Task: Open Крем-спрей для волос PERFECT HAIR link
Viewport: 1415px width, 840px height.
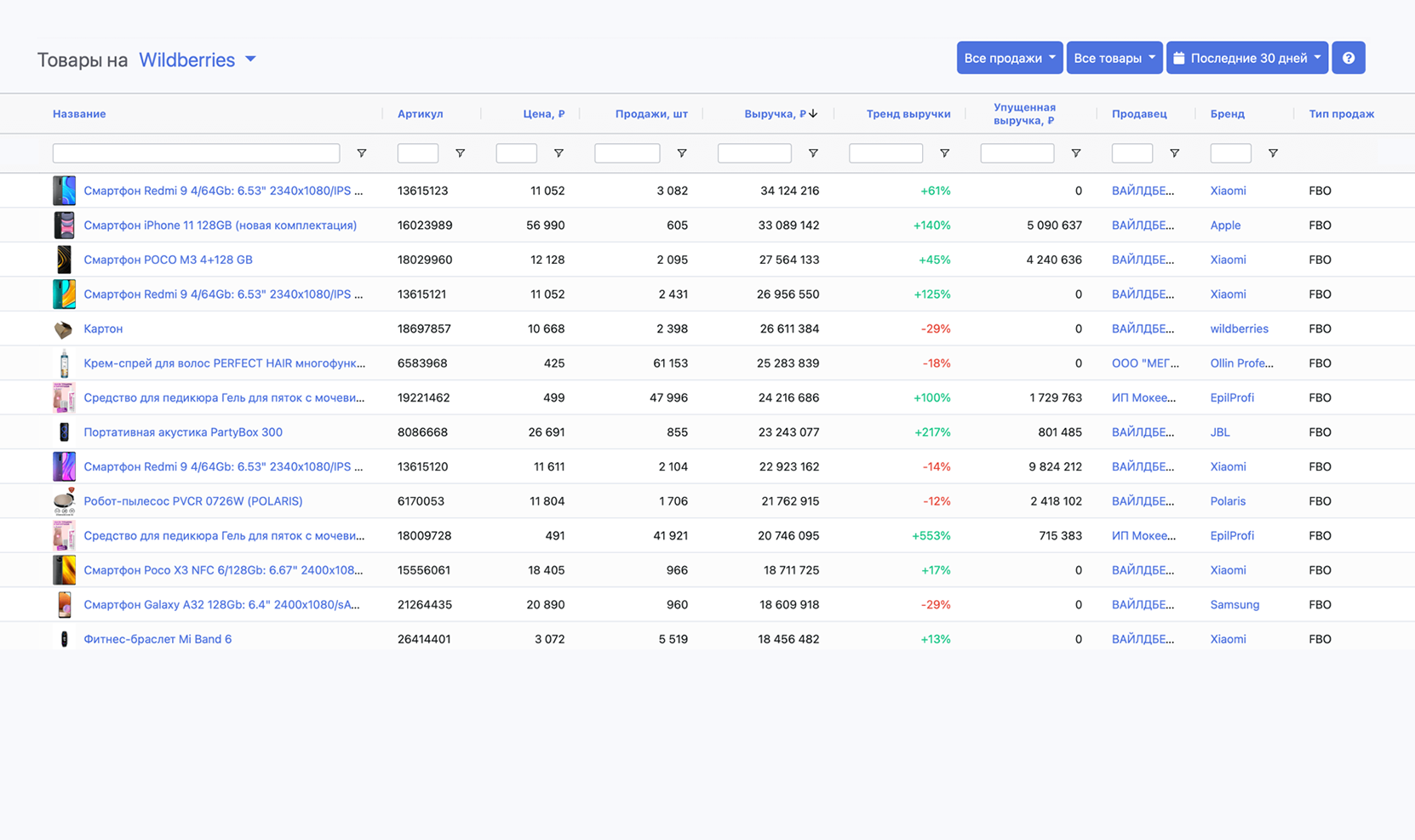Action: point(225,363)
